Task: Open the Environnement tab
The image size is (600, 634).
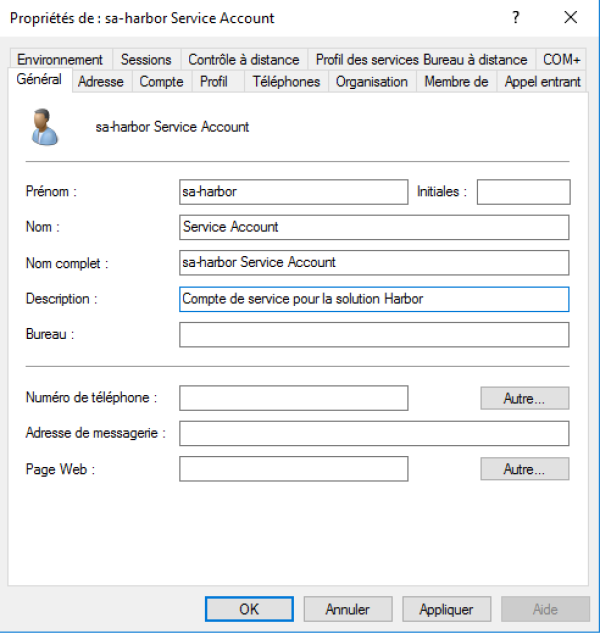Action: click(x=60, y=60)
